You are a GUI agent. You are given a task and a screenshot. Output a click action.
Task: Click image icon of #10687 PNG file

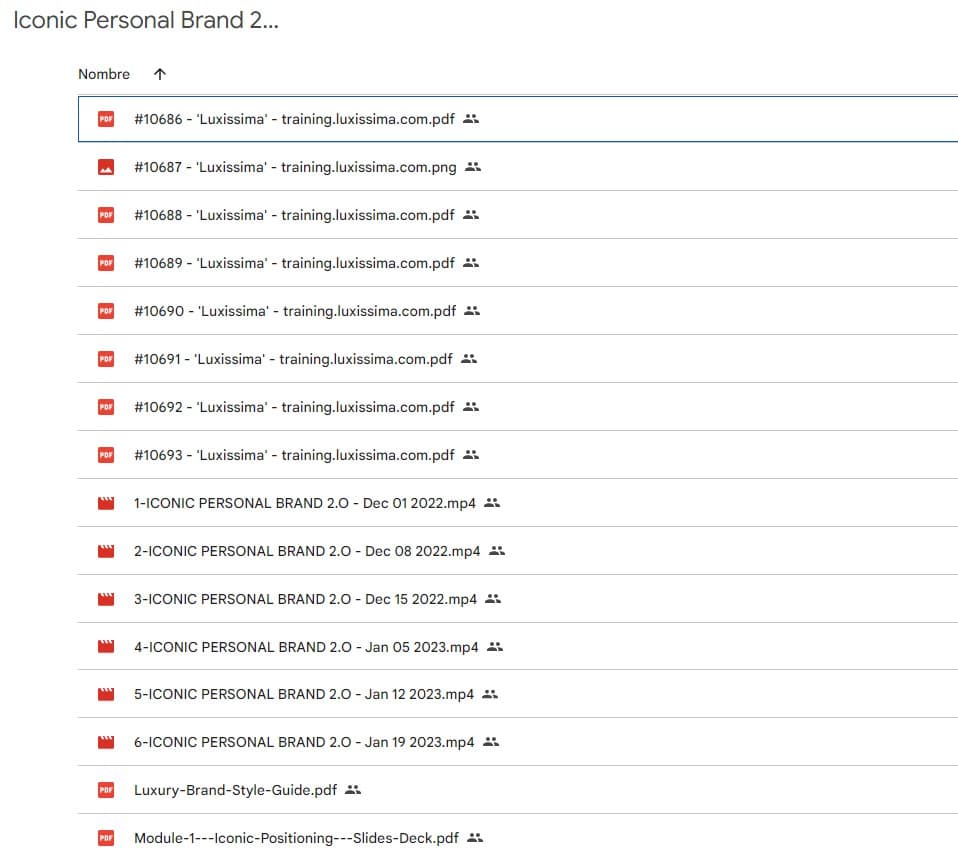(106, 167)
